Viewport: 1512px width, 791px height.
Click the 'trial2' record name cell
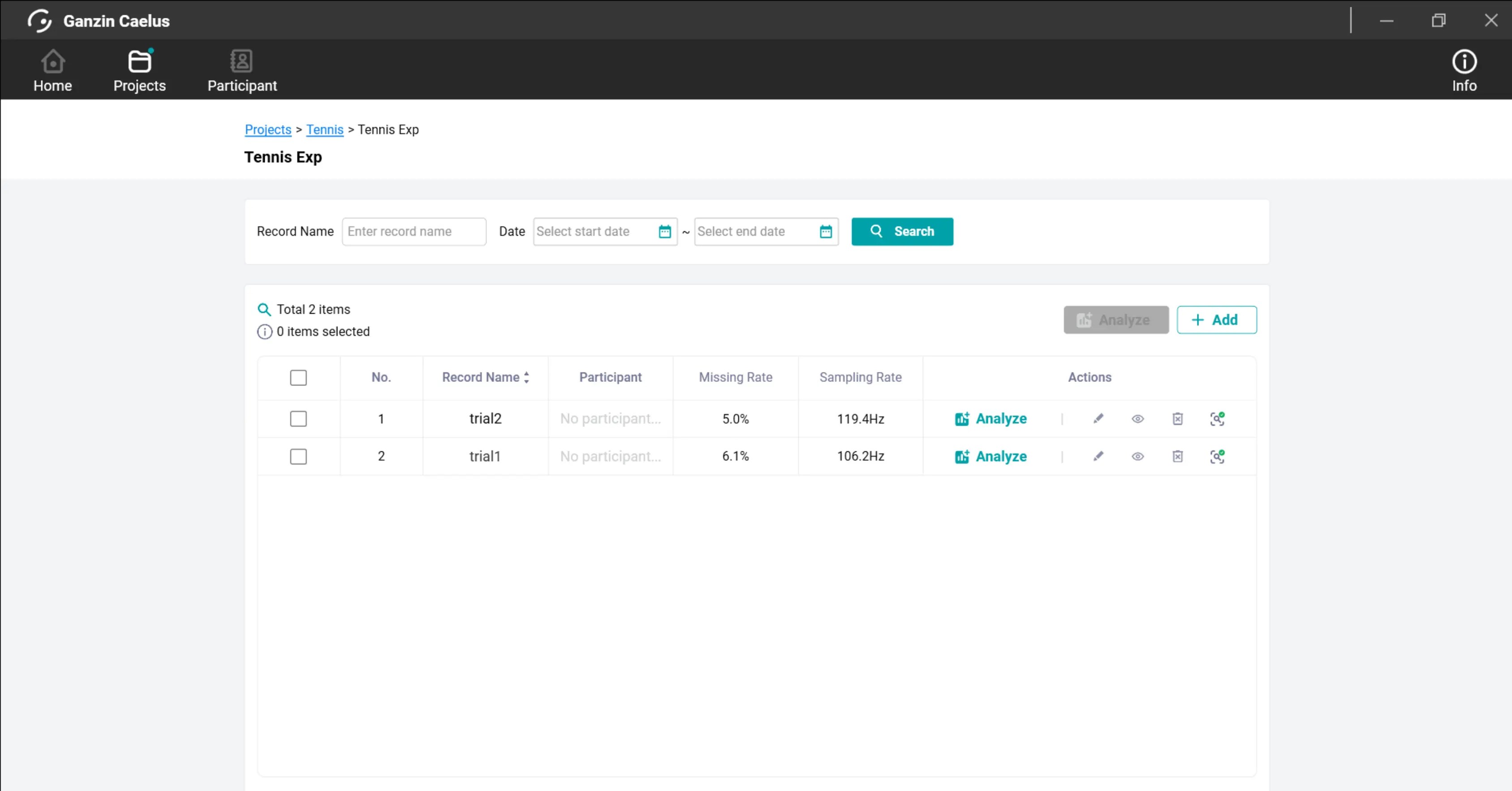[486, 419]
